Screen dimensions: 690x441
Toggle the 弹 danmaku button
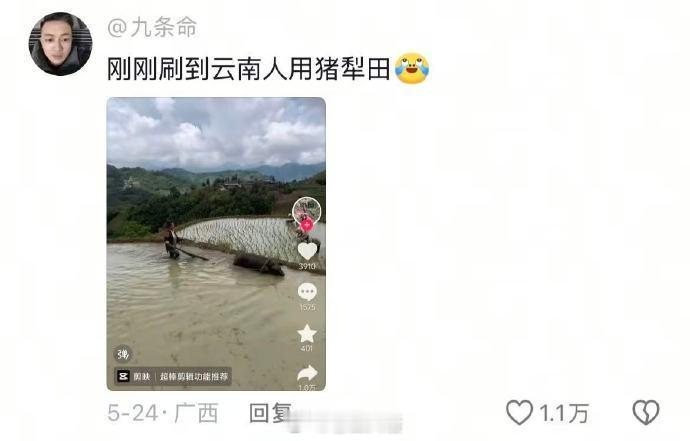point(123,354)
